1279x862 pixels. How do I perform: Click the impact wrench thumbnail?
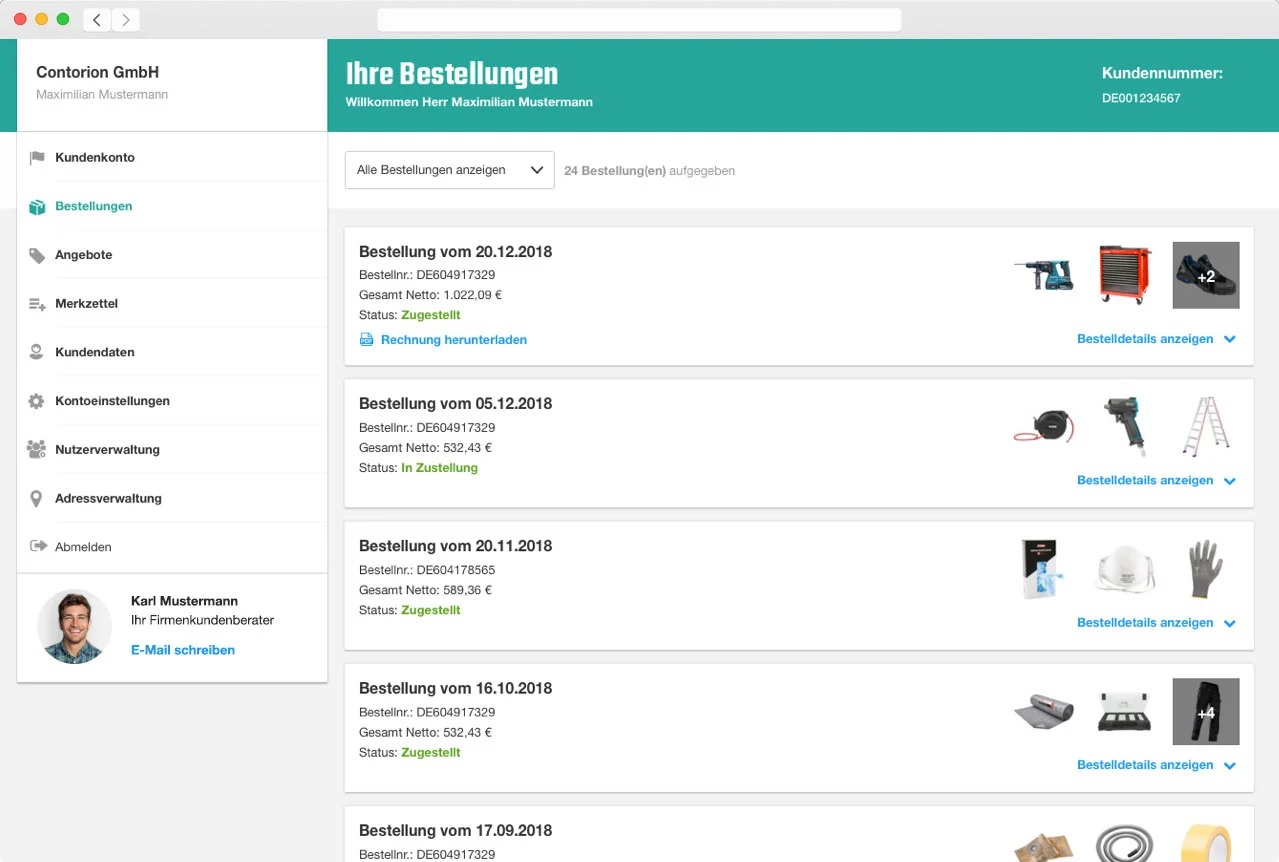coord(1126,425)
